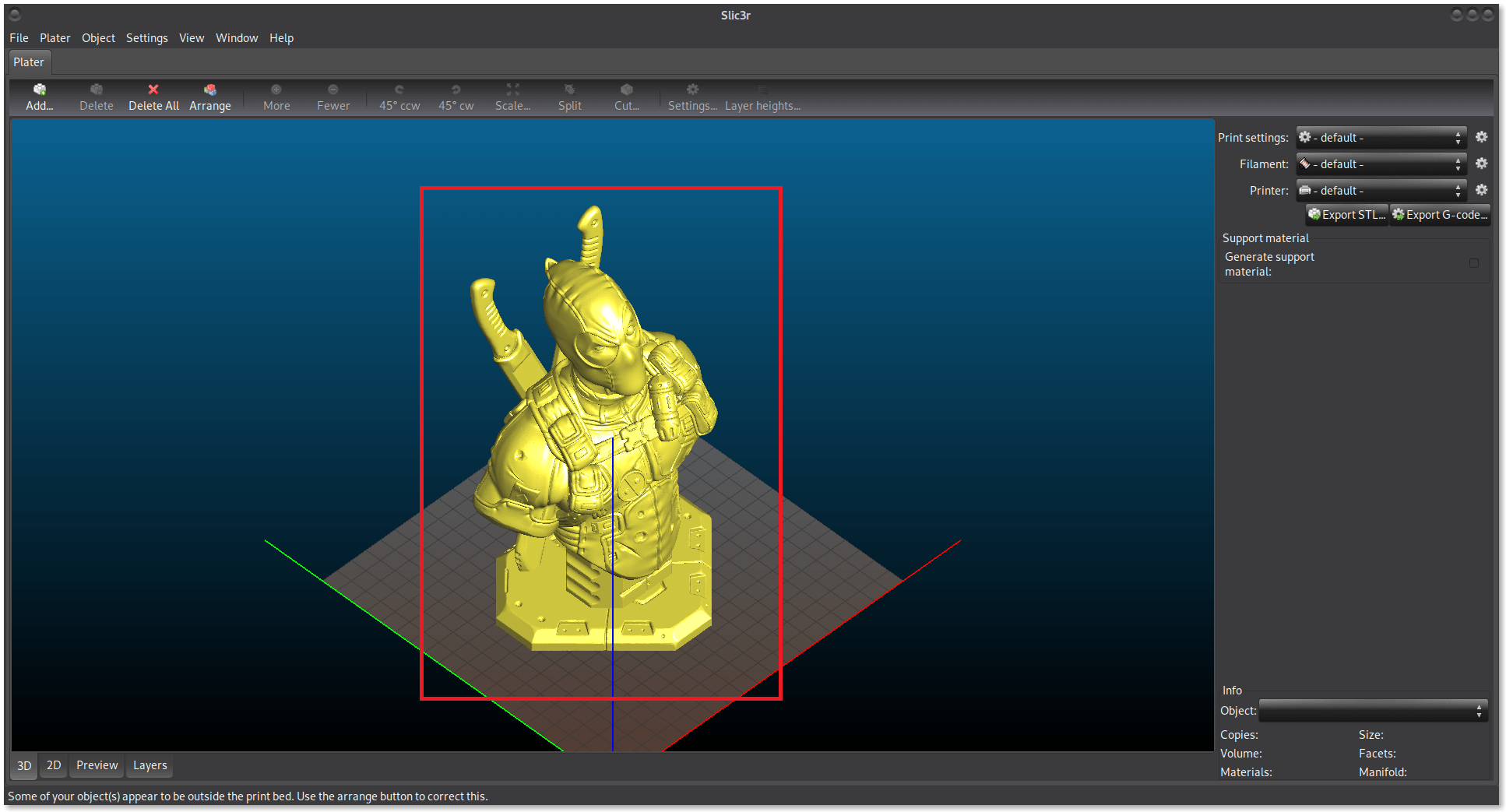Click the Export STL button

1347,215
